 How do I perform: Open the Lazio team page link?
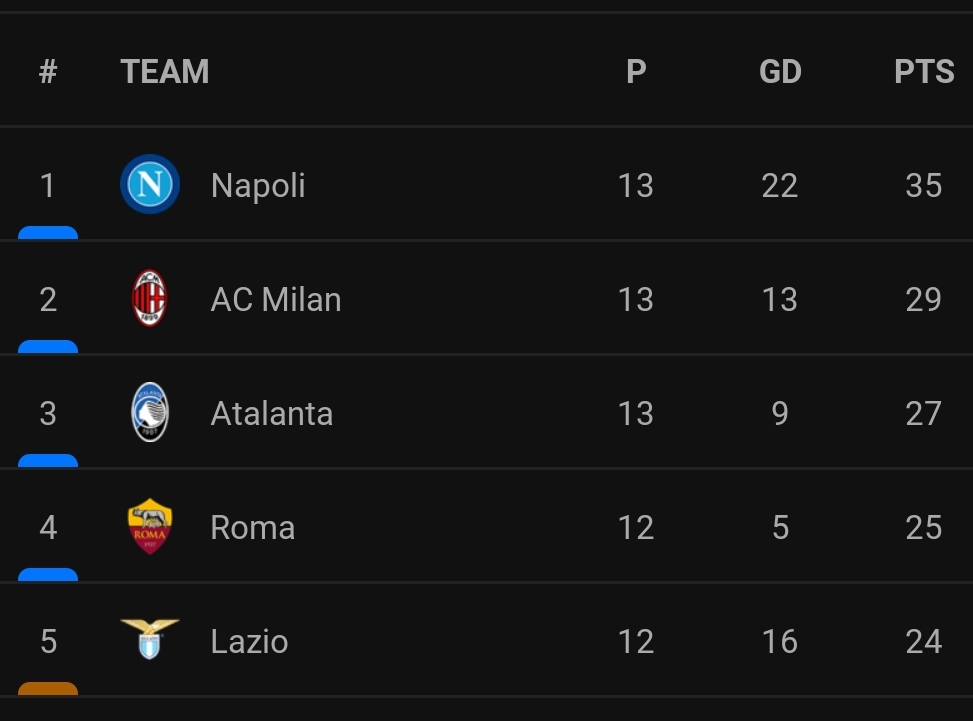(248, 641)
